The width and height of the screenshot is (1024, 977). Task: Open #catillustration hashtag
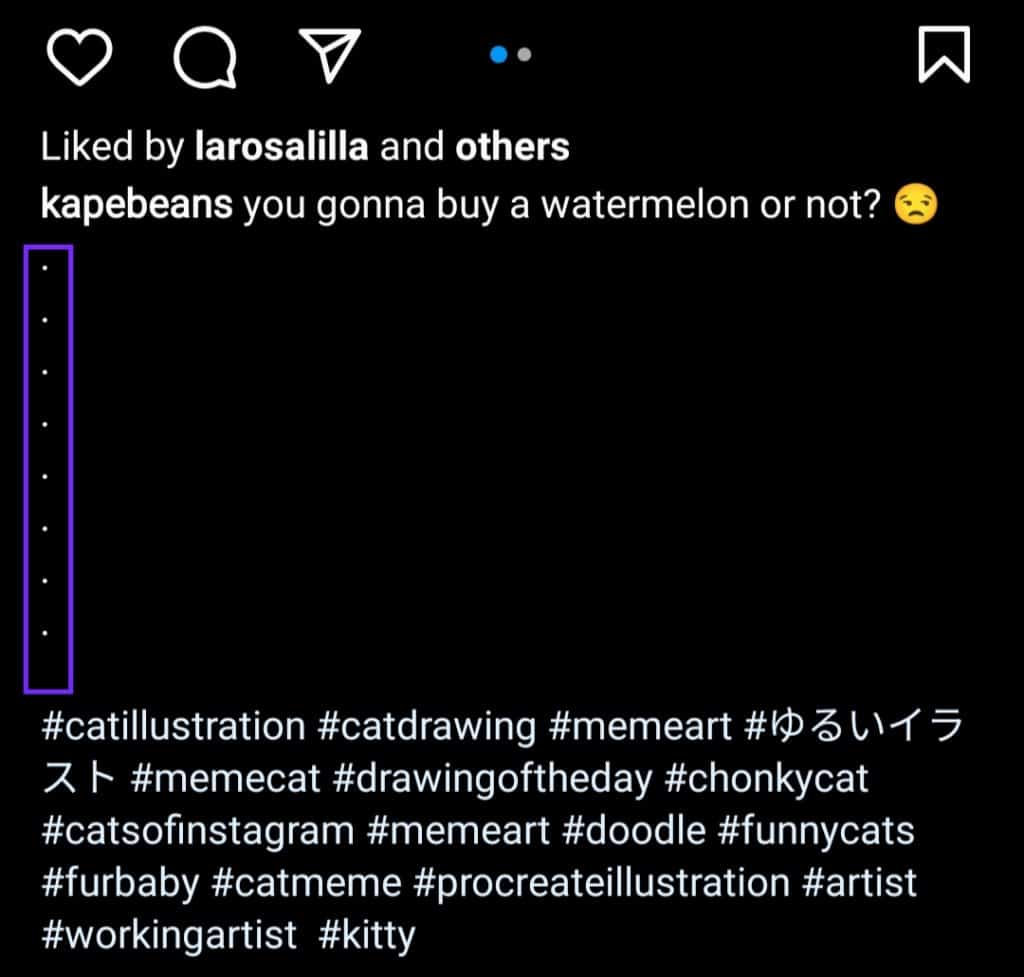174,726
